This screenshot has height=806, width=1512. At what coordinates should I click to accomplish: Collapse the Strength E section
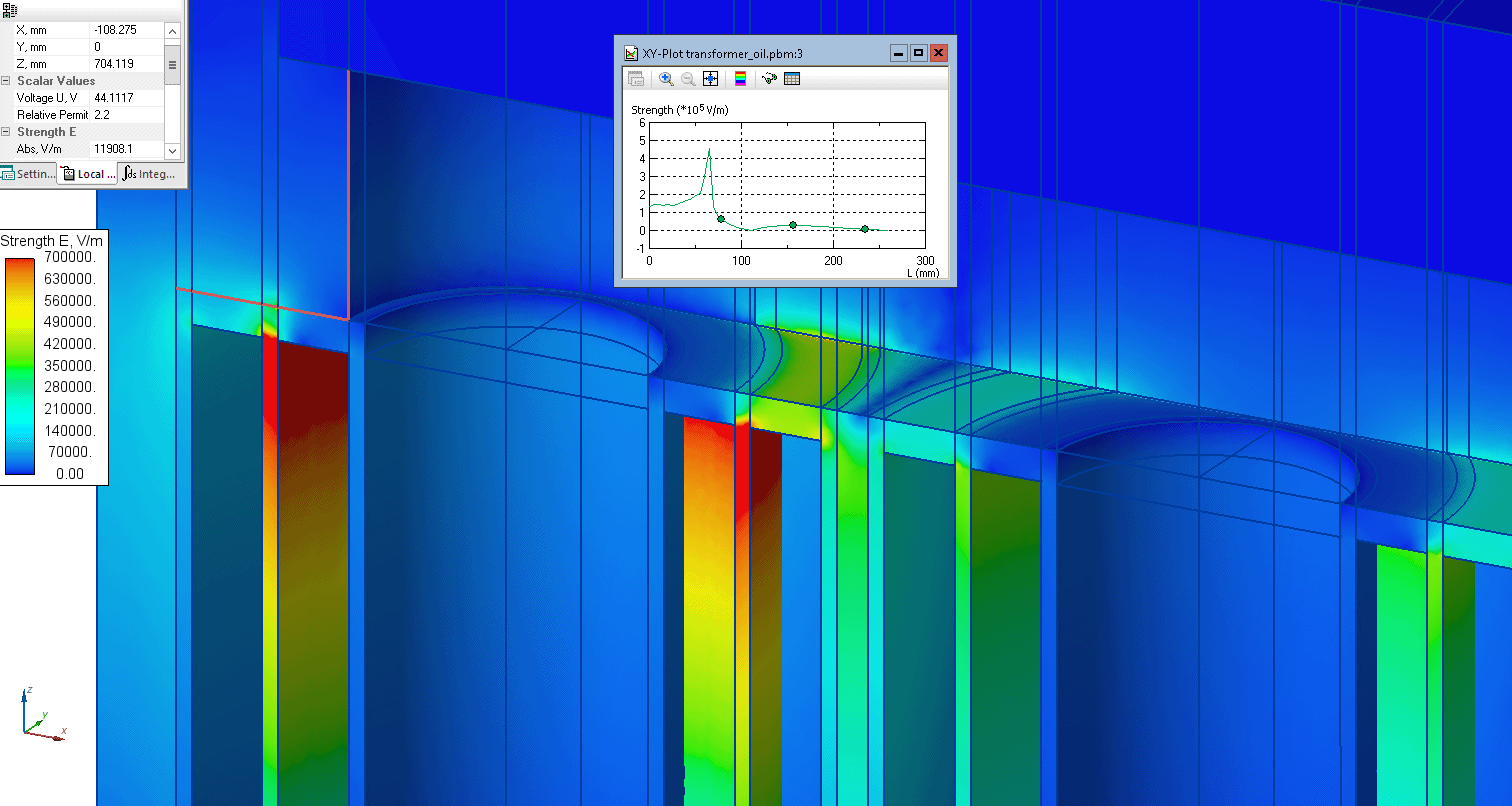coord(6,132)
